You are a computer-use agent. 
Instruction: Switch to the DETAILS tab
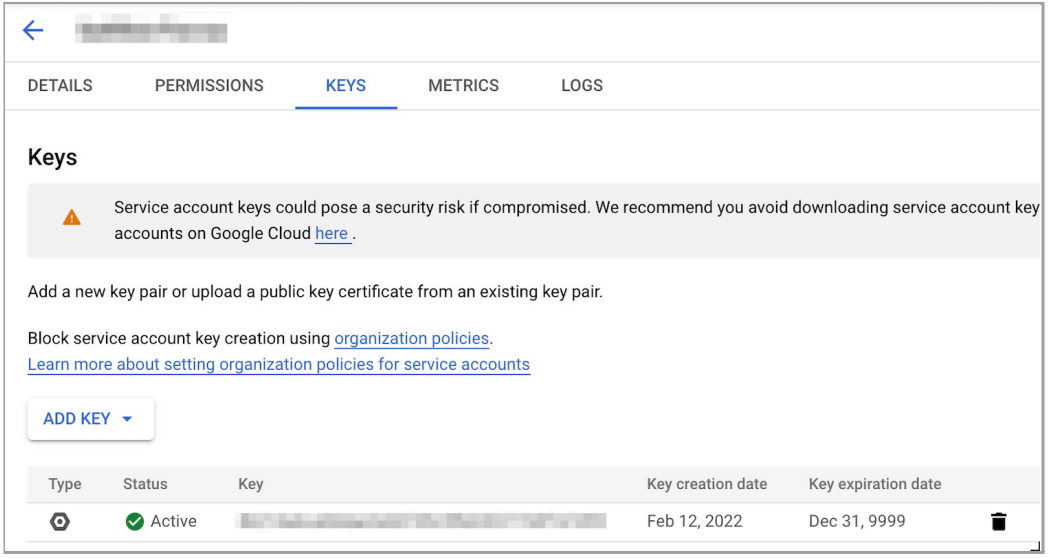[60, 85]
